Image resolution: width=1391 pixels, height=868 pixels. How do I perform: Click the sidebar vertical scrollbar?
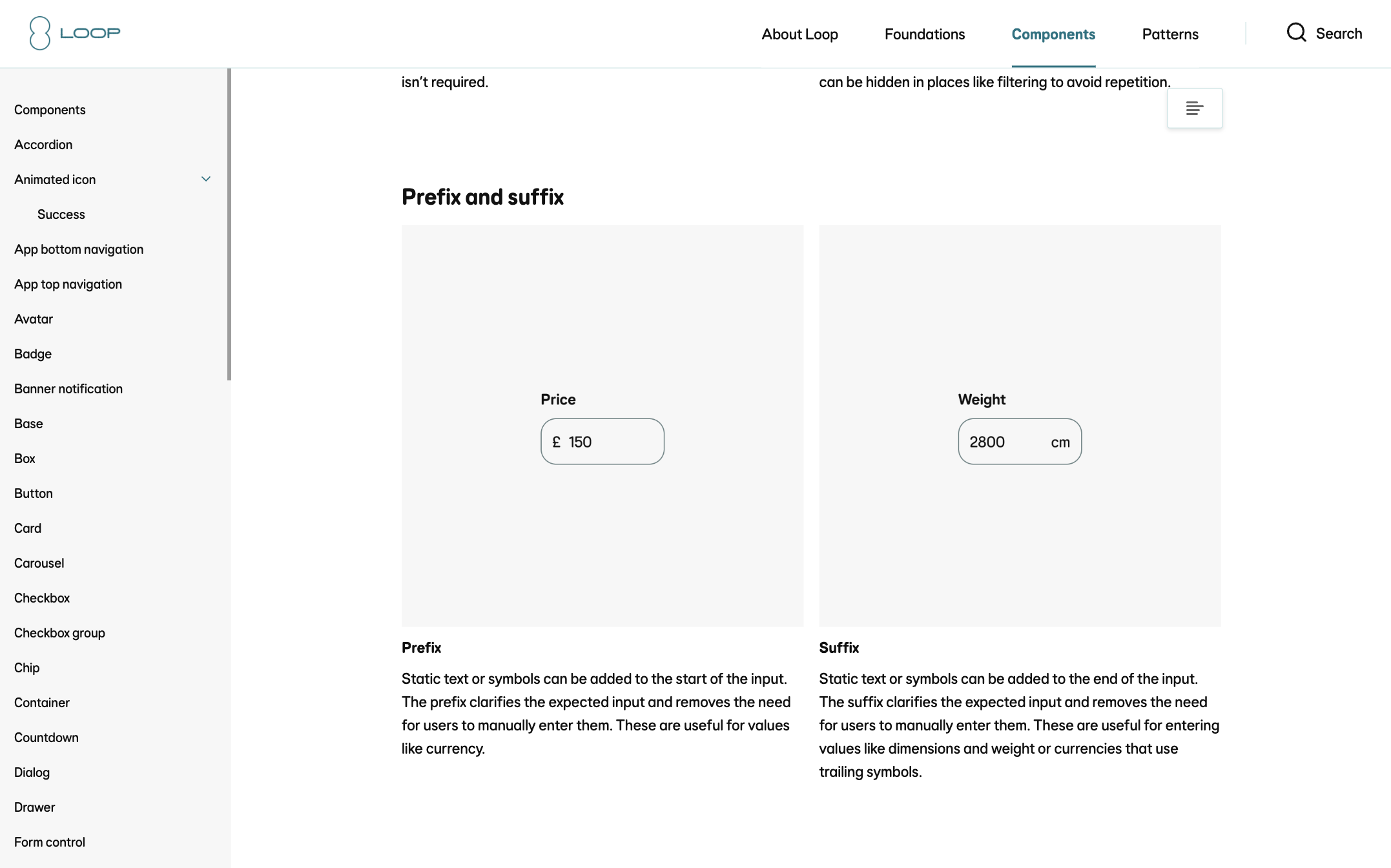tap(229, 225)
